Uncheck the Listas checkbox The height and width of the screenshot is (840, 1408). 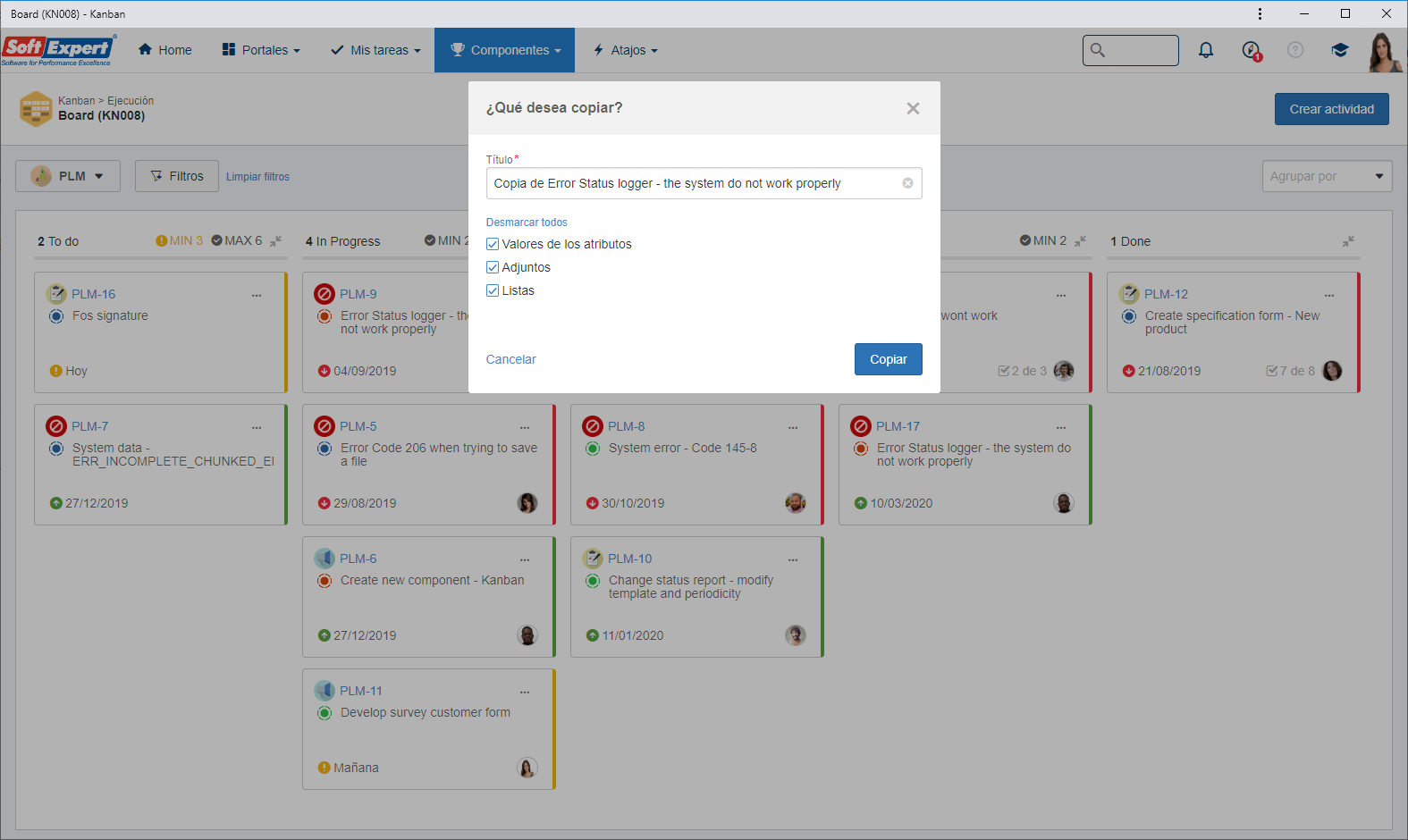(492, 290)
